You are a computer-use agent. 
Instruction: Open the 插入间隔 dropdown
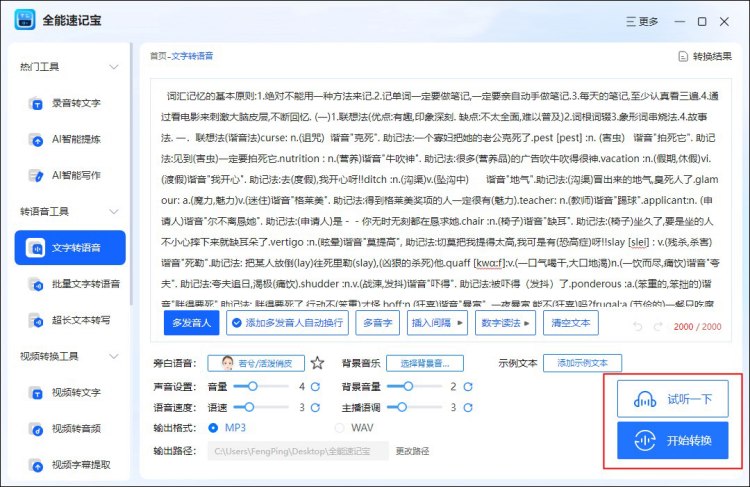point(437,323)
